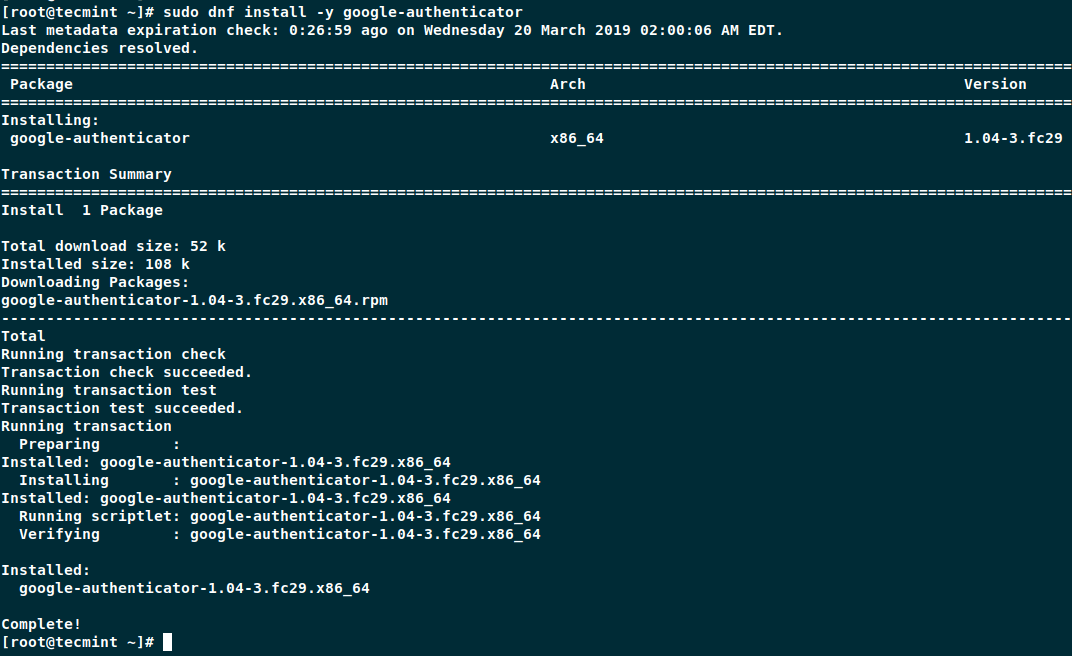The width and height of the screenshot is (1072, 656).
Task: Click 'google-authenticator' under 'Installing:' in the table
Action: coord(99,138)
